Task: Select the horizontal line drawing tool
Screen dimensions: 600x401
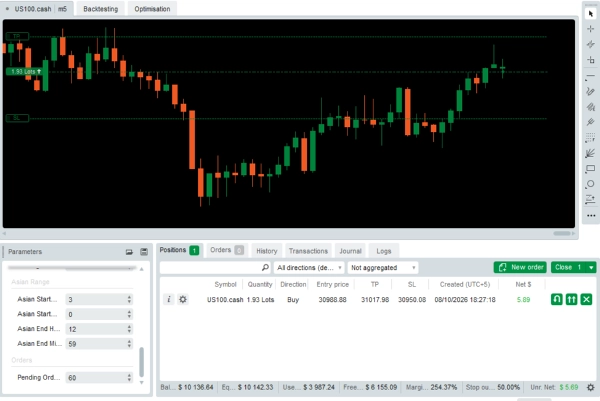Action: 590,76
